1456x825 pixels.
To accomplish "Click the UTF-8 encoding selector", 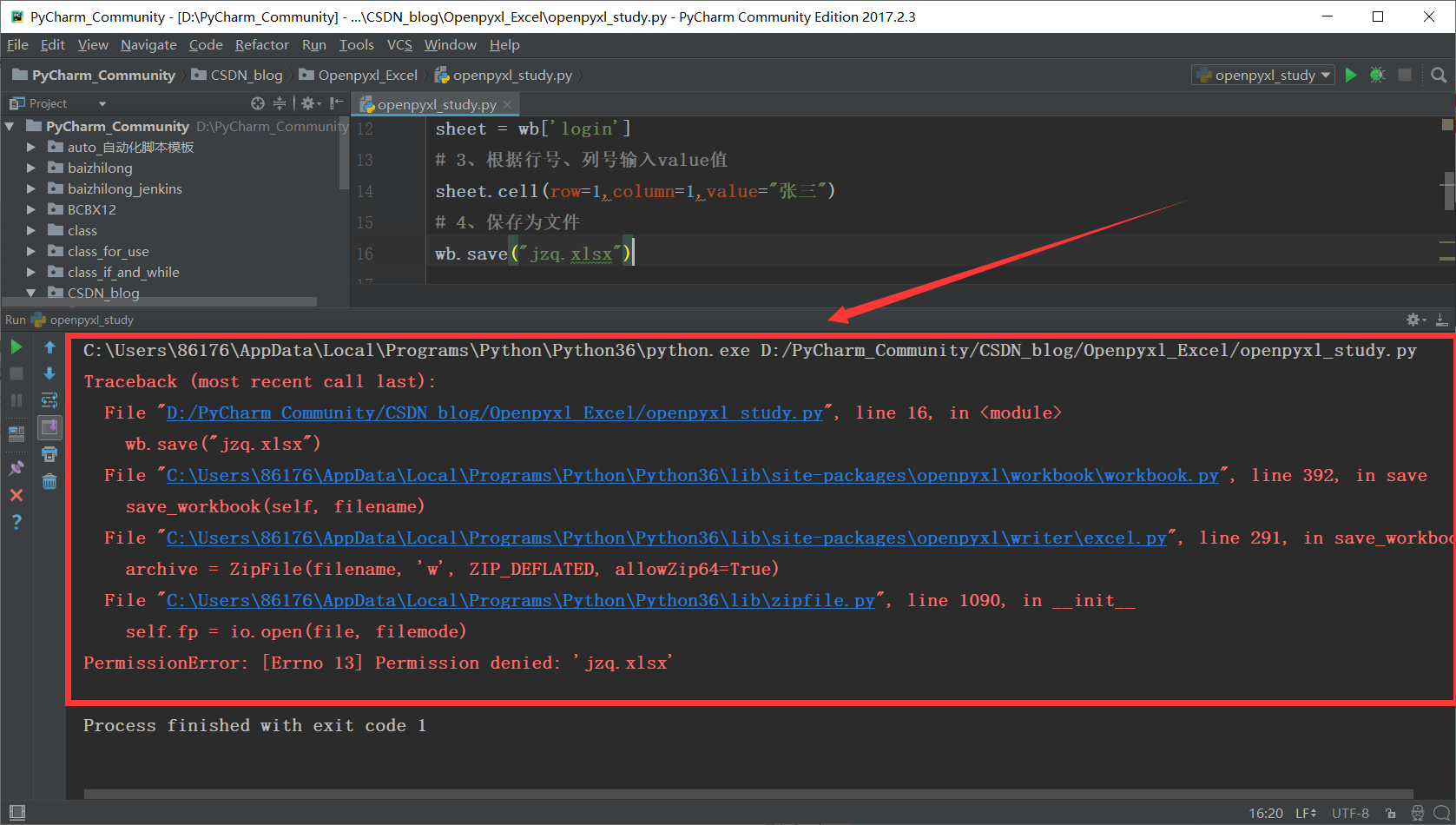I will click(x=1350, y=814).
